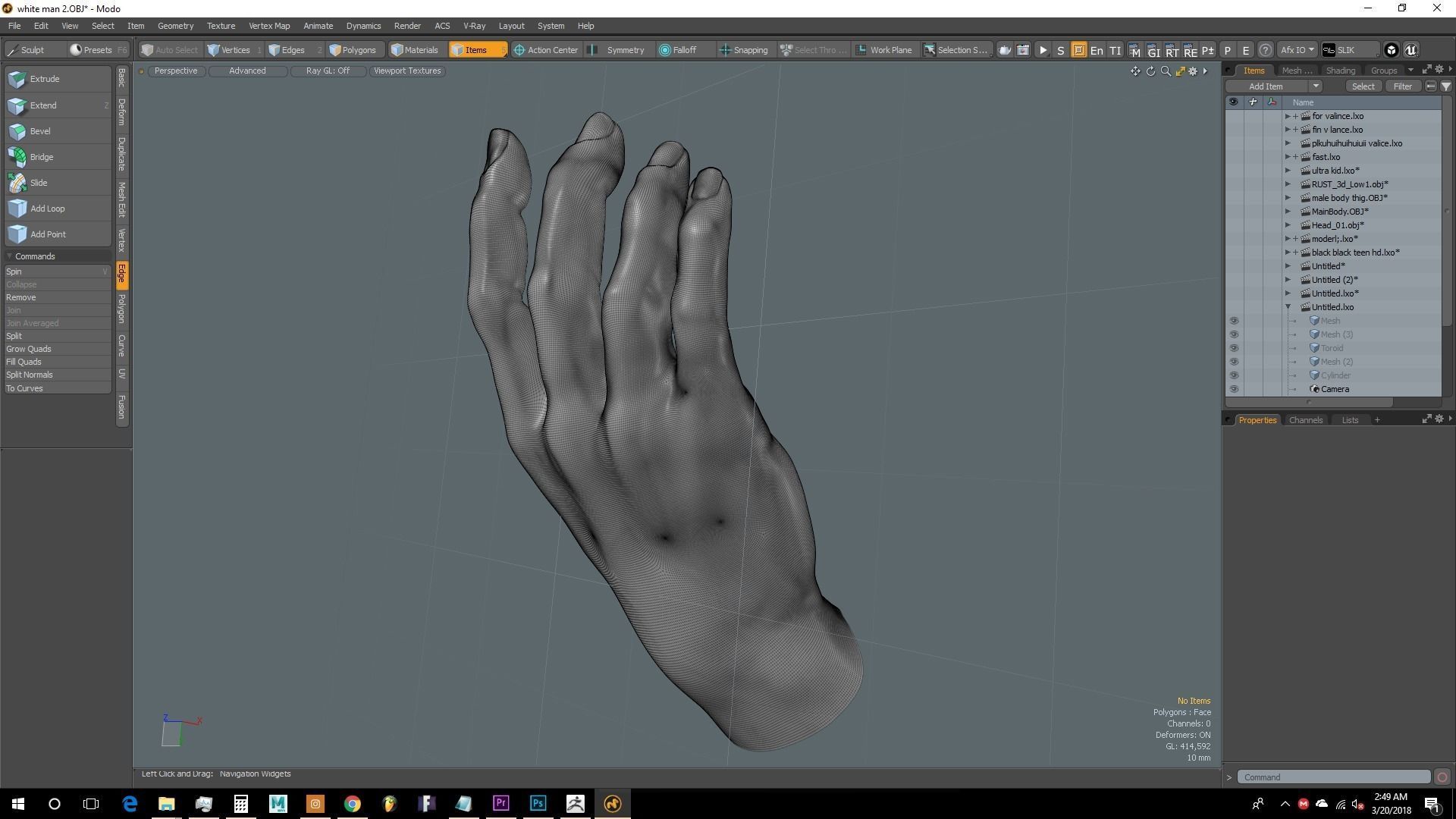Expand the Head_01.obj* scene
Image resolution: width=1456 pixels, height=819 pixels.
pos(1288,225)
